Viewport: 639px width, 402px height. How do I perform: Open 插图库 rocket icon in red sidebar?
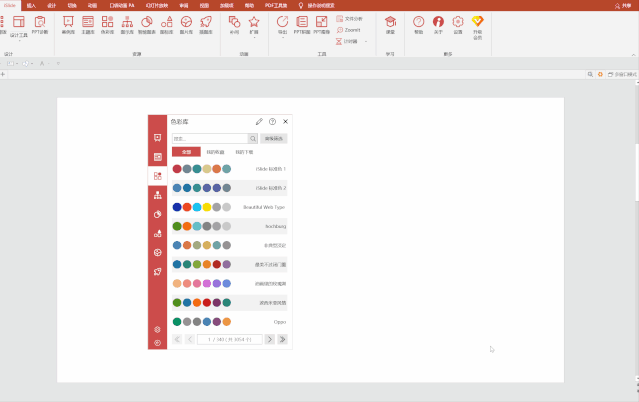(x=158, y=272)
